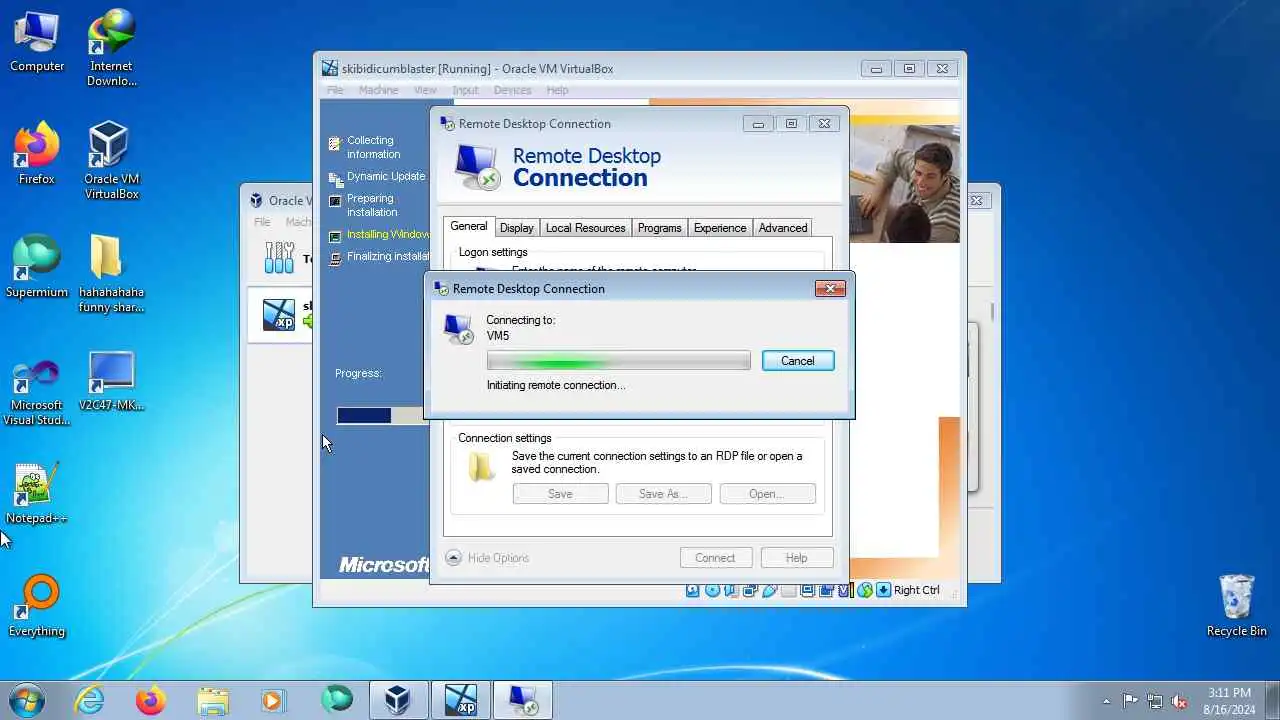Screen dimensions: 1280x720
Task: Select the Oracle VM VirtualBox desktop shortcut
Action: click(111, 161)
